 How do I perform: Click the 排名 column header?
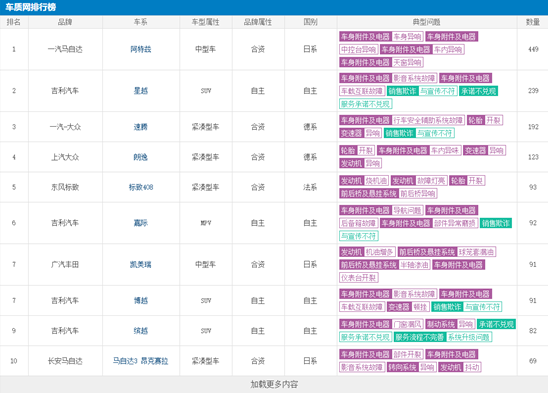point(14,22)
